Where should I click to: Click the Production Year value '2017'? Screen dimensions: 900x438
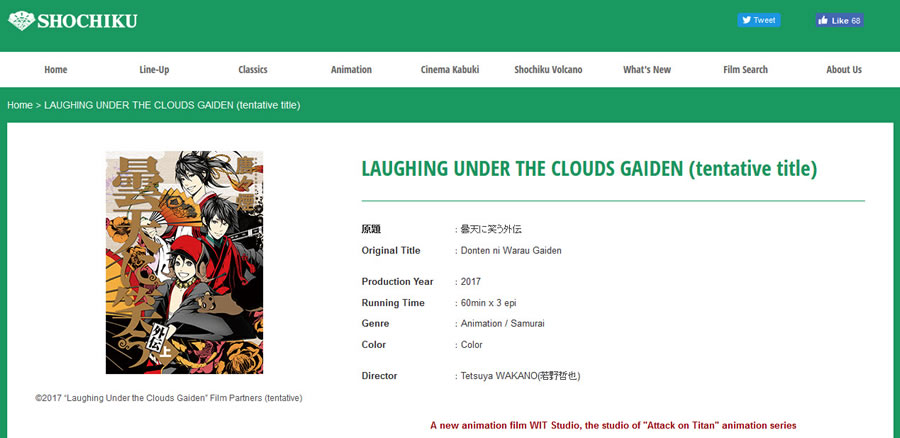point(471,281)
